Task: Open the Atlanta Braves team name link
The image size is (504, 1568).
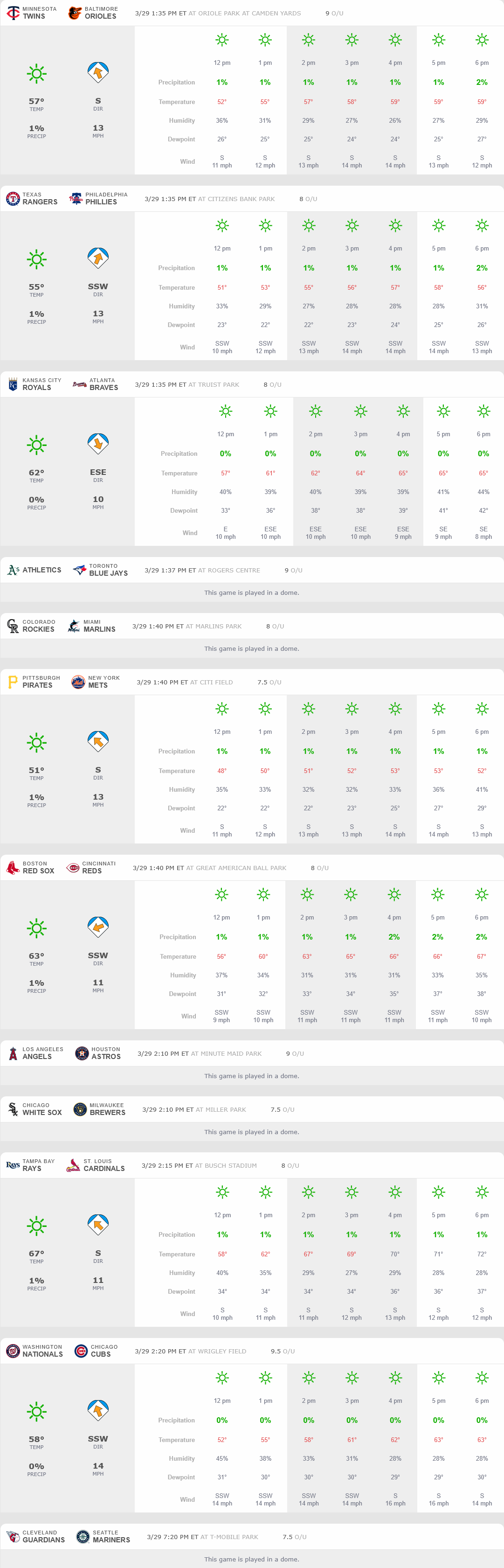Action: [x=104, y=388]
